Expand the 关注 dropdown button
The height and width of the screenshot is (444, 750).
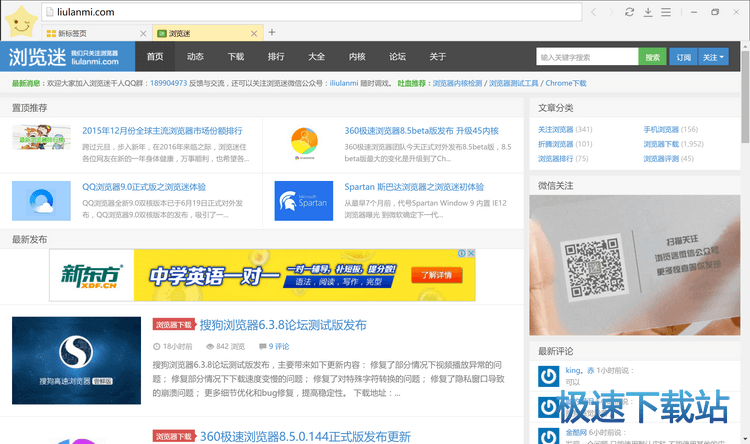coord(713,57)
